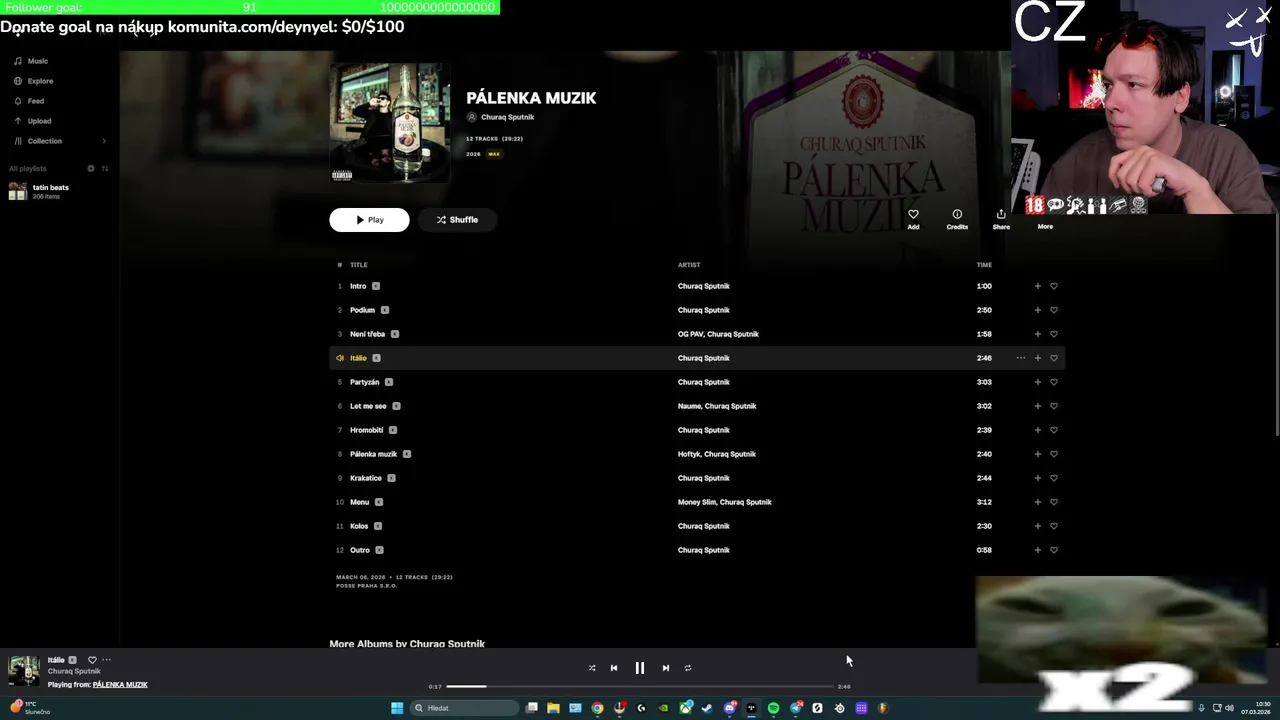Viewport: 1280px width, 720px height.
Task: Expand the Collection chevron arrow
Action: pos(104,141)
